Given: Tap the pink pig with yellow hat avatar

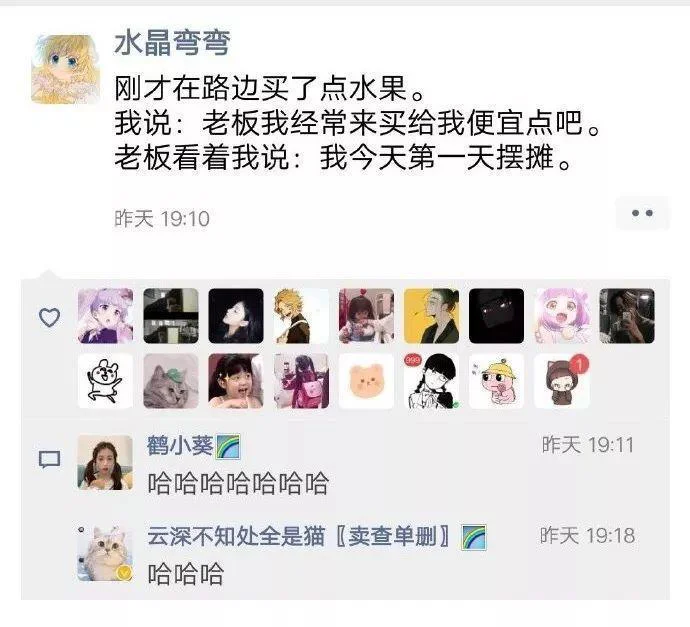Looking at the screenshot, I should [496, 381].
